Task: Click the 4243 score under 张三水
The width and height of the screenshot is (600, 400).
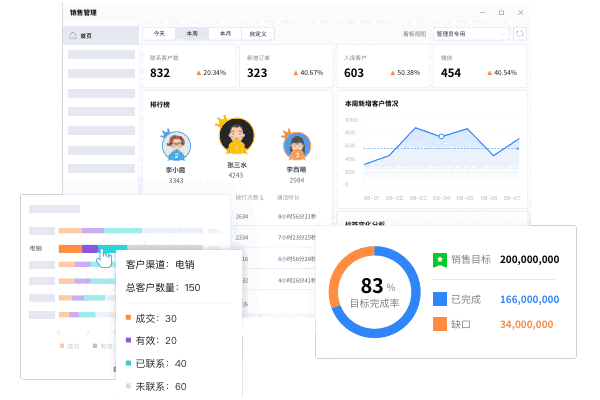Action: point(236,175)
